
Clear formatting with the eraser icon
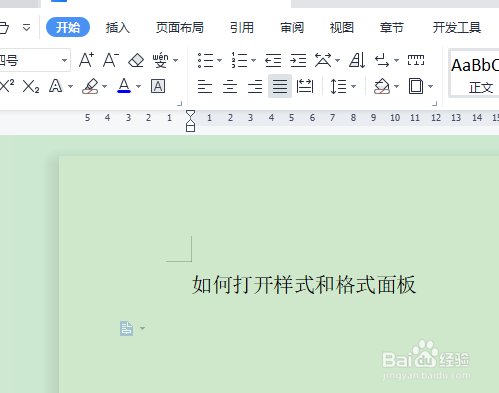point(136,60)
